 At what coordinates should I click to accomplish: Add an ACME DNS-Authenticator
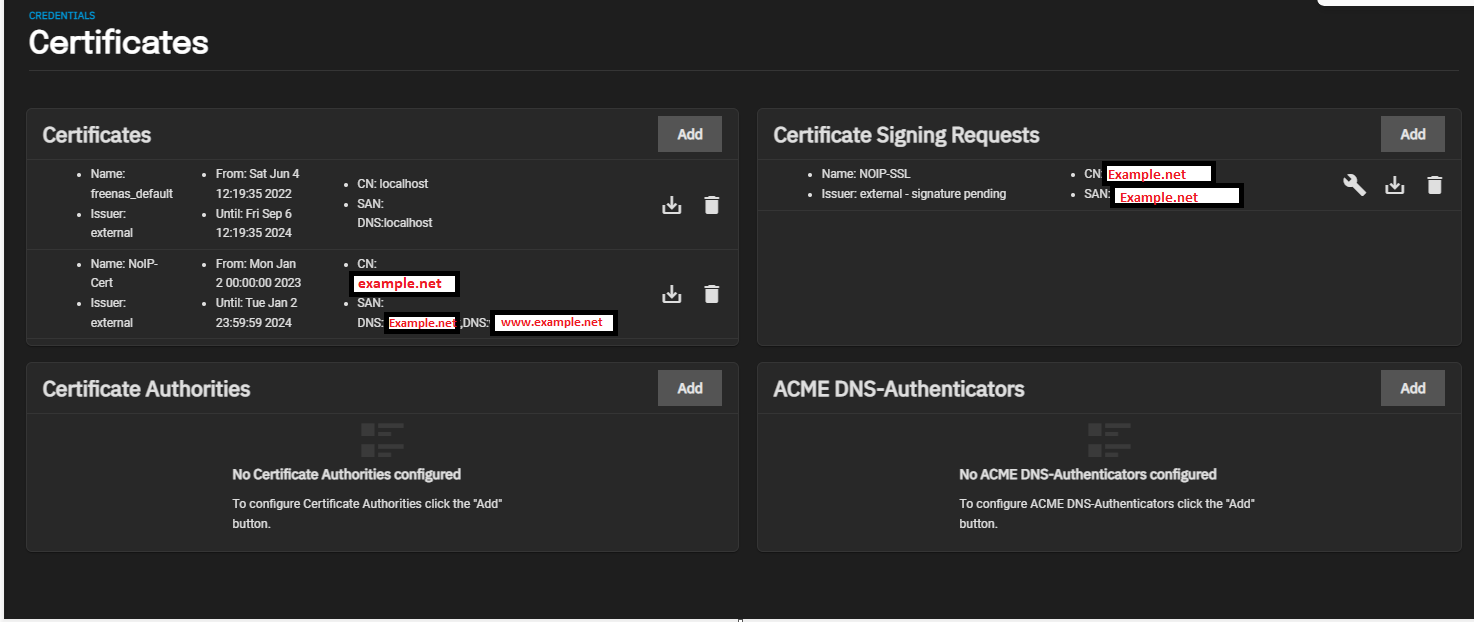click(1413, 388)
